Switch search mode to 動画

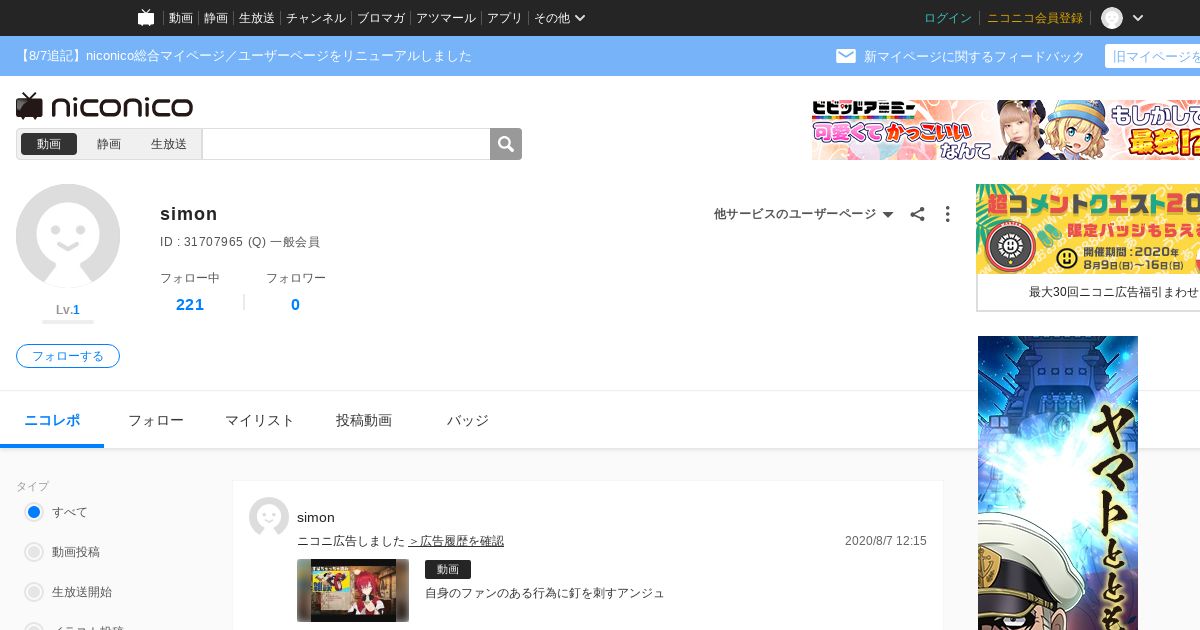tap(49, 144)
